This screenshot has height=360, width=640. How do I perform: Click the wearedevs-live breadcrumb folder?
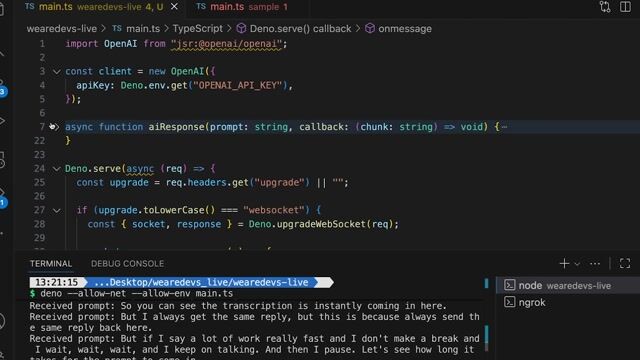(62, 29)
